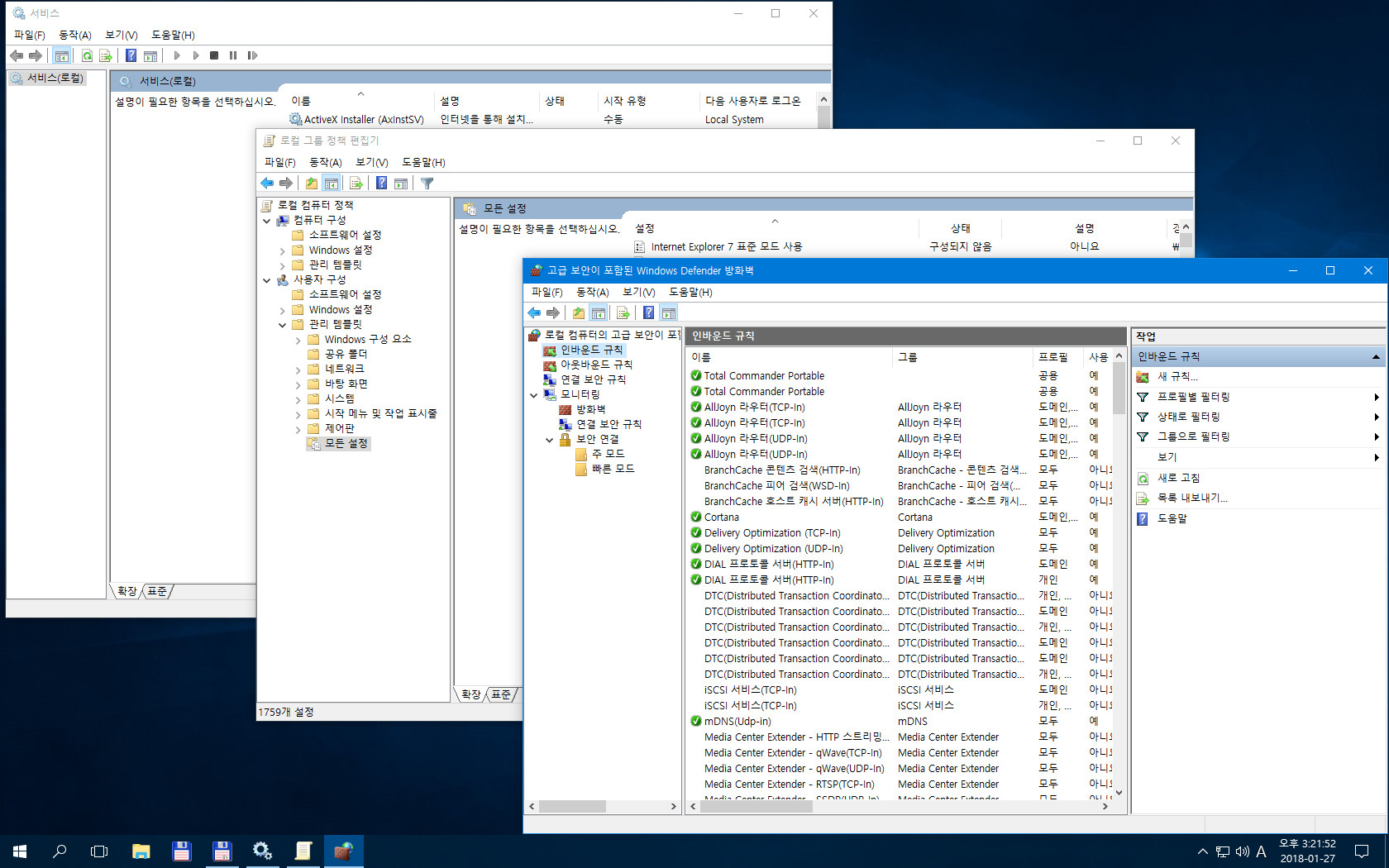Click pause service icon in Services toolbar

233,55
